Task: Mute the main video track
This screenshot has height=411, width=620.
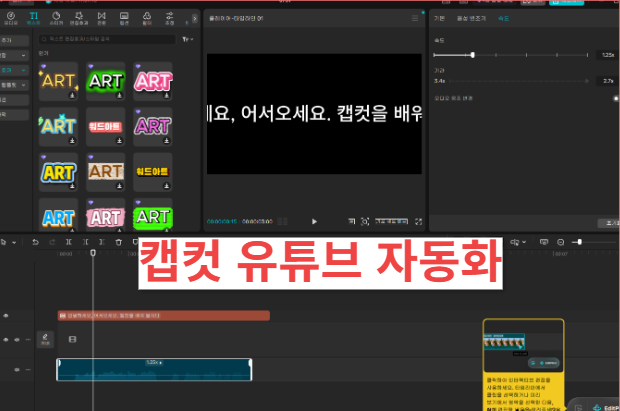Action: click(17, 340)
